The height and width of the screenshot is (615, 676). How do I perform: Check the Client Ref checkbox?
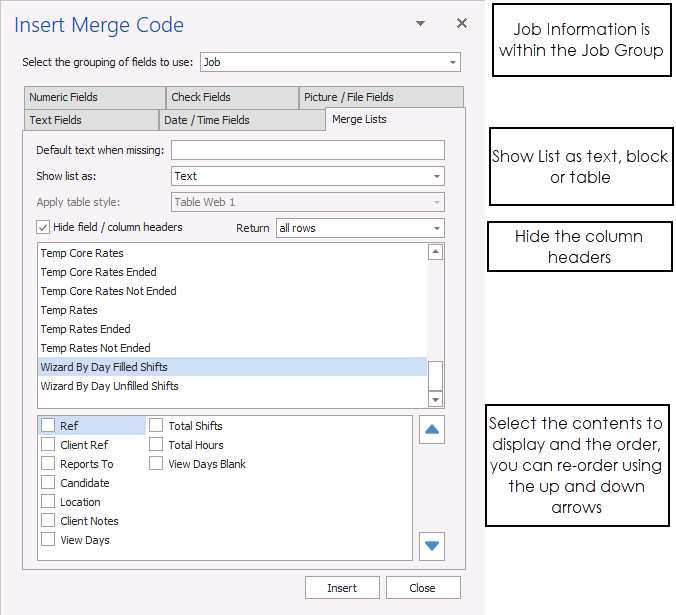click(48, 445)
